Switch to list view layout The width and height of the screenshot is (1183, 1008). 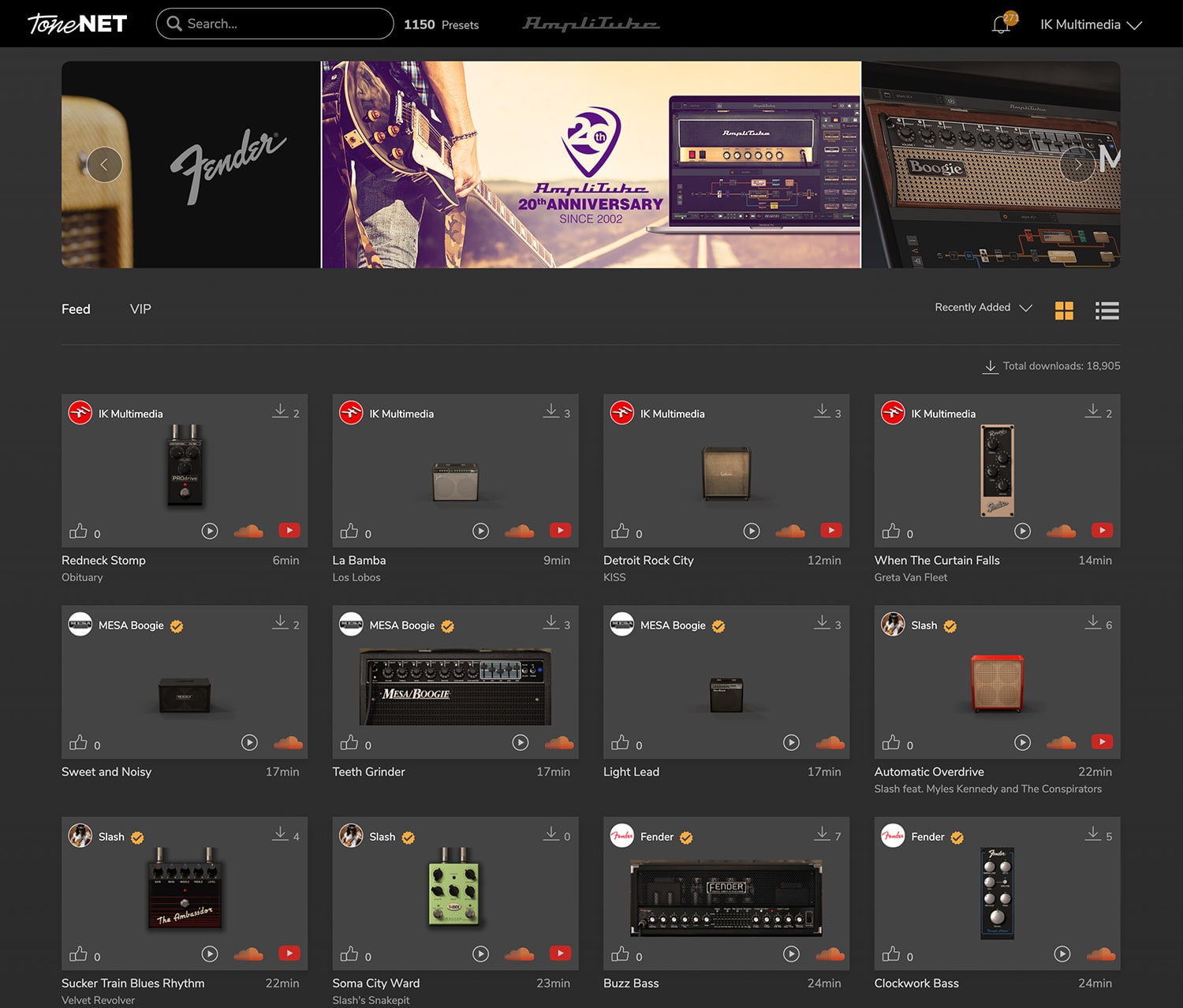[x=1106, y=311]
